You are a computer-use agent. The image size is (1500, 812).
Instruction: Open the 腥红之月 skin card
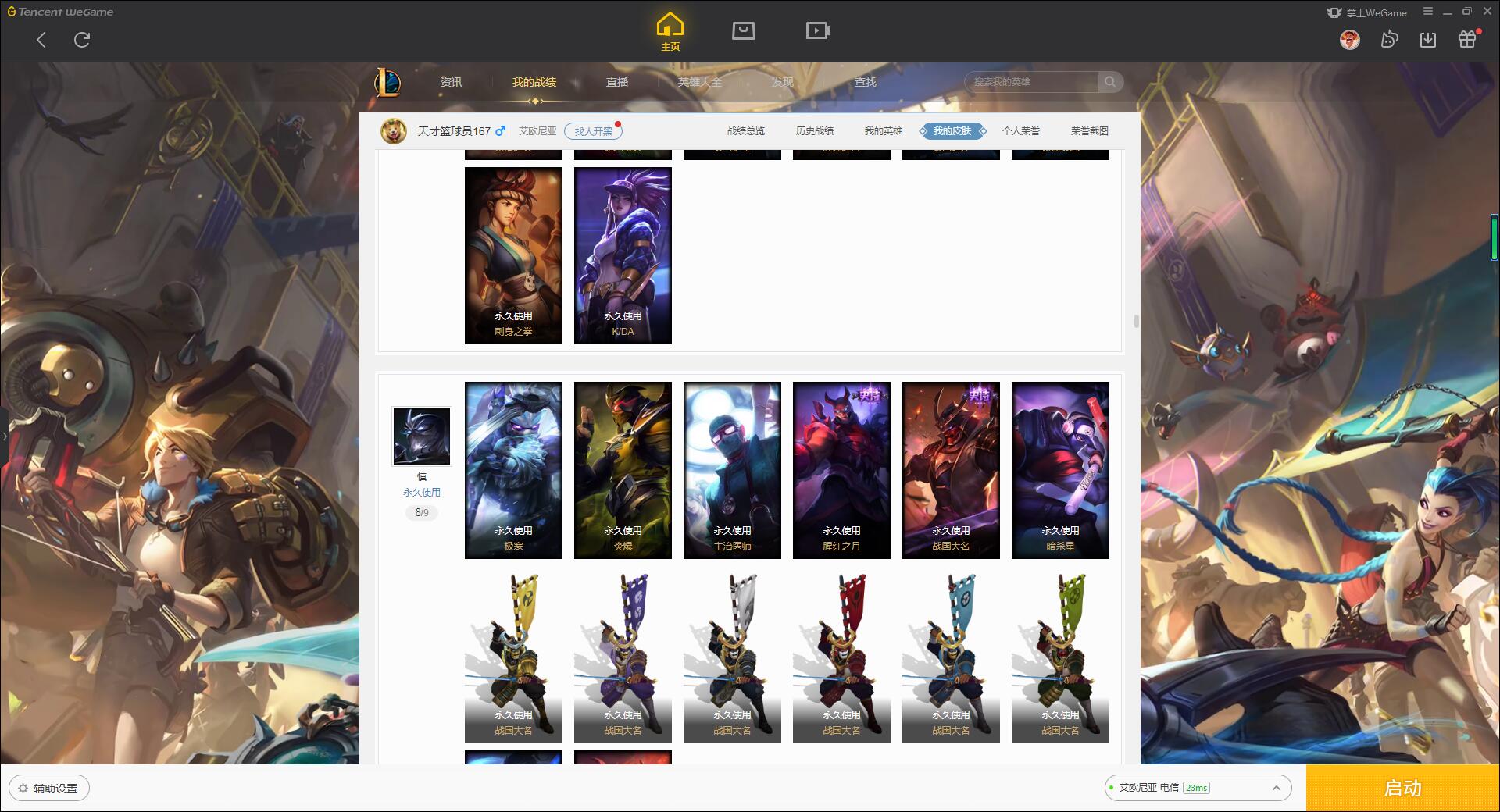(841, 470)
